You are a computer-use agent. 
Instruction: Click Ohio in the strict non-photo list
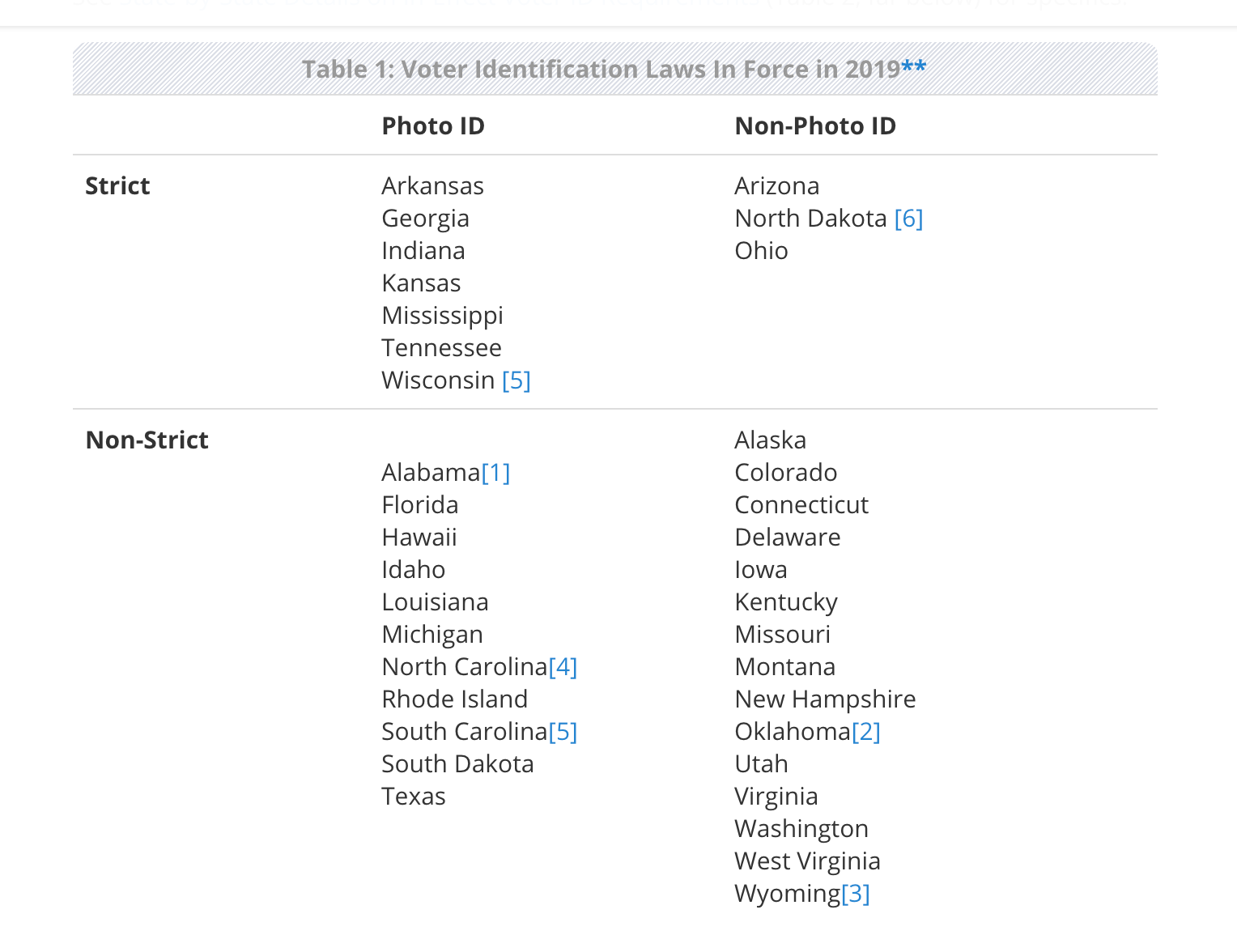(760, 251)
